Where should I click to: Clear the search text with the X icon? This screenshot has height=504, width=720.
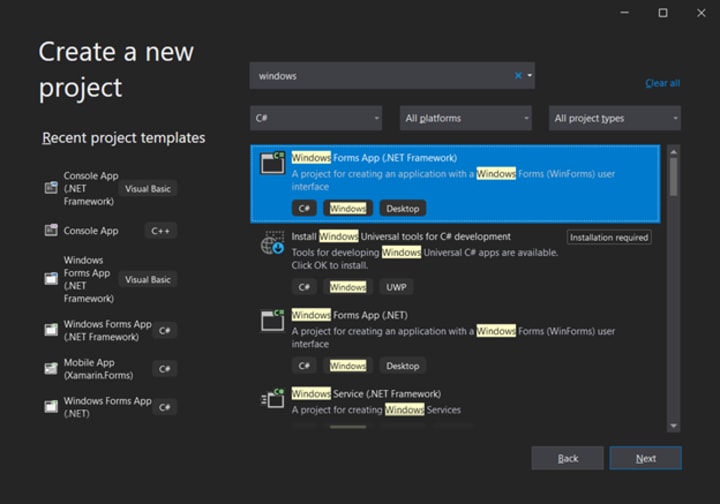coord(518,76)
